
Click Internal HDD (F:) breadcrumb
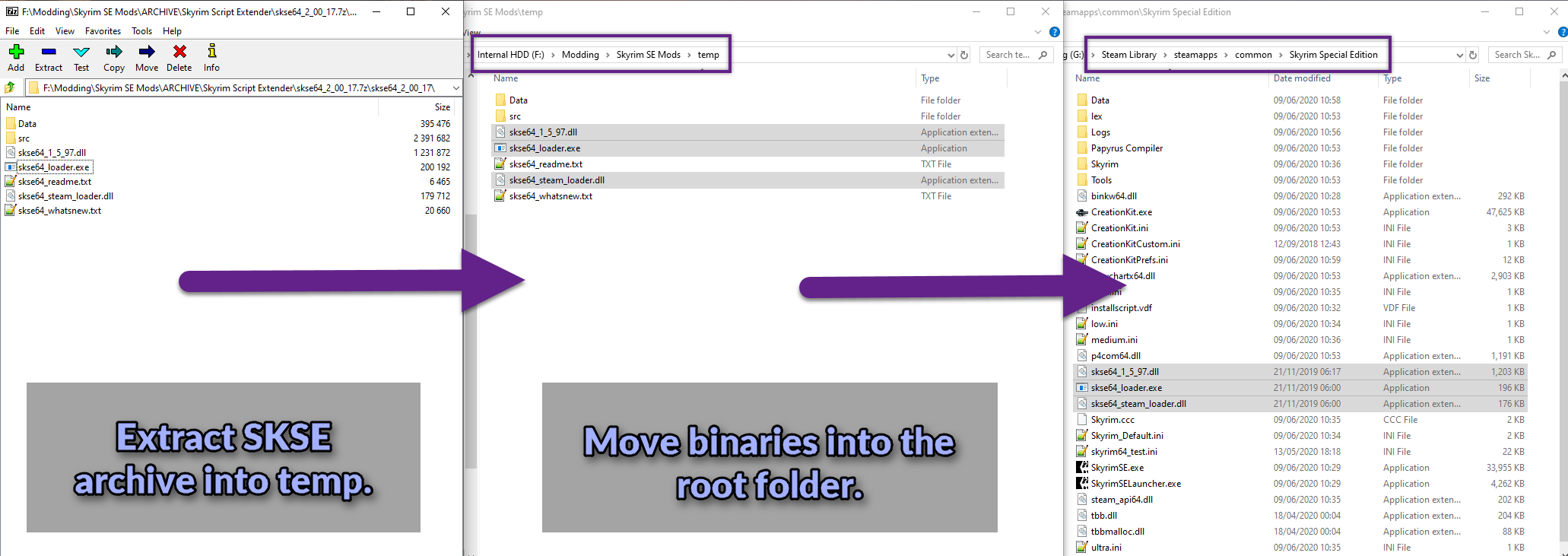click(x=511, y=55)
